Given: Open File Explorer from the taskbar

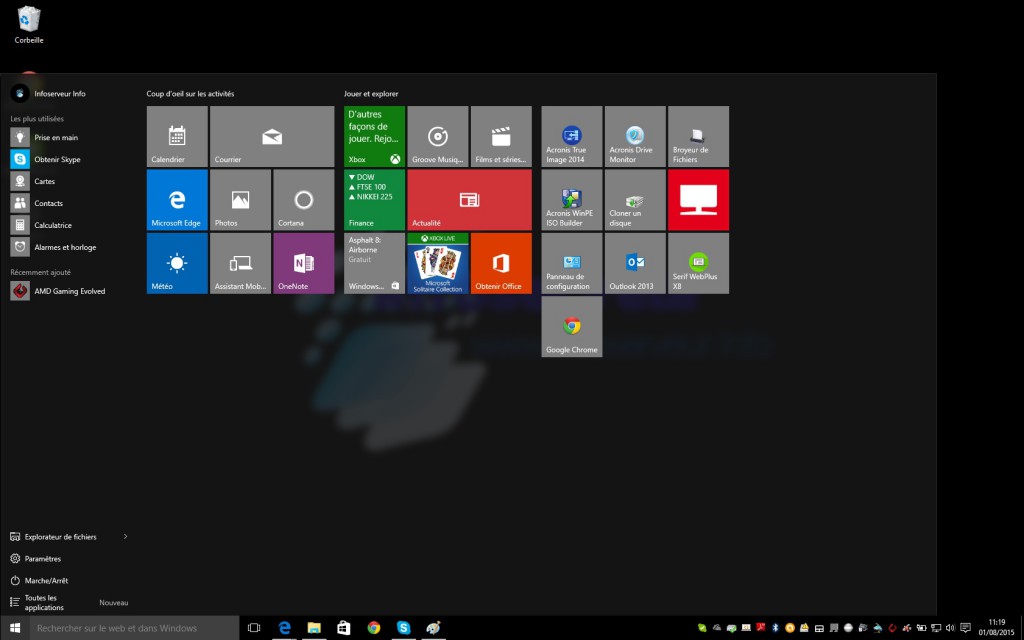Looking at the screenshot, I should coord(314,628).
